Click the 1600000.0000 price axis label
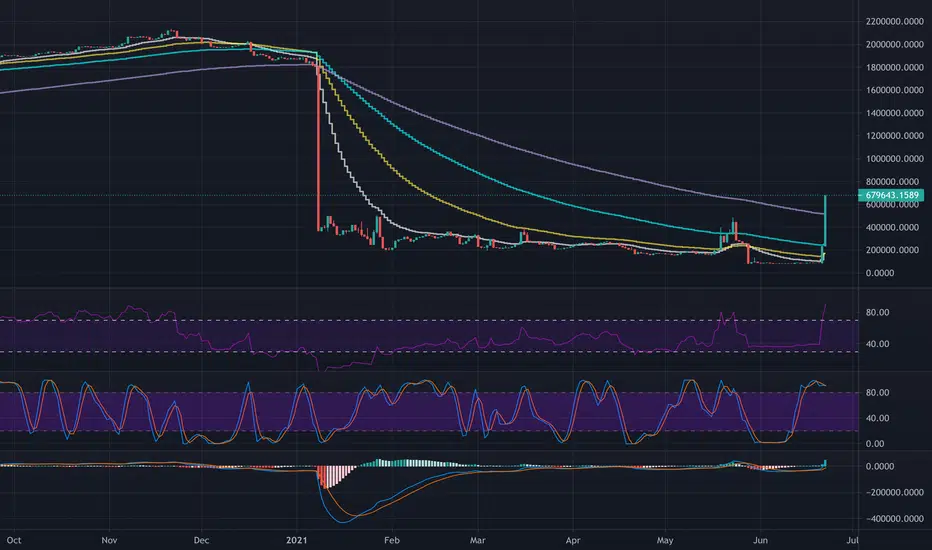This screenshot has height=550, width=932. [x=895, y=90]
